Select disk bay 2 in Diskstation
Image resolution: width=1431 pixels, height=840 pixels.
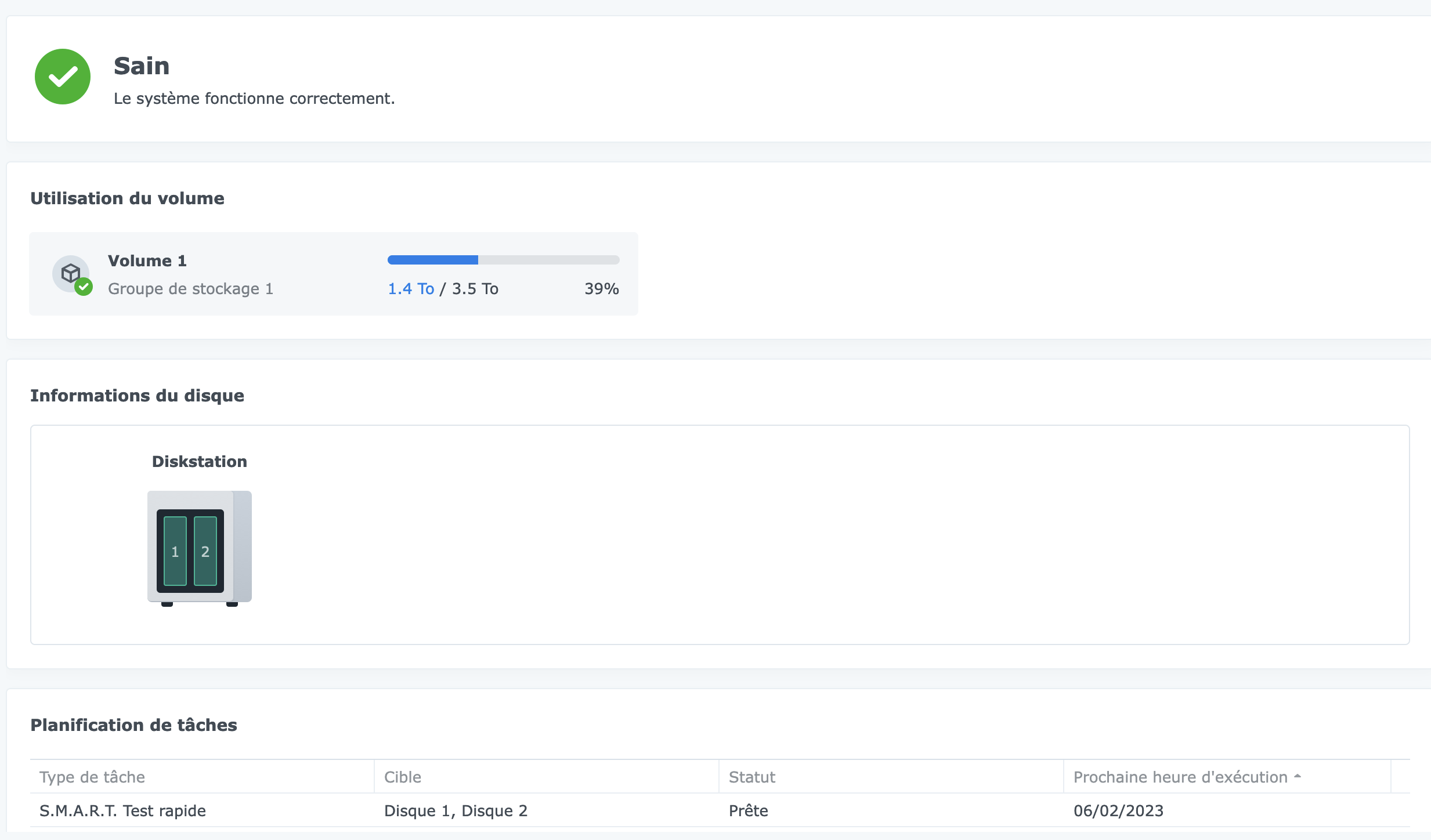205,551
